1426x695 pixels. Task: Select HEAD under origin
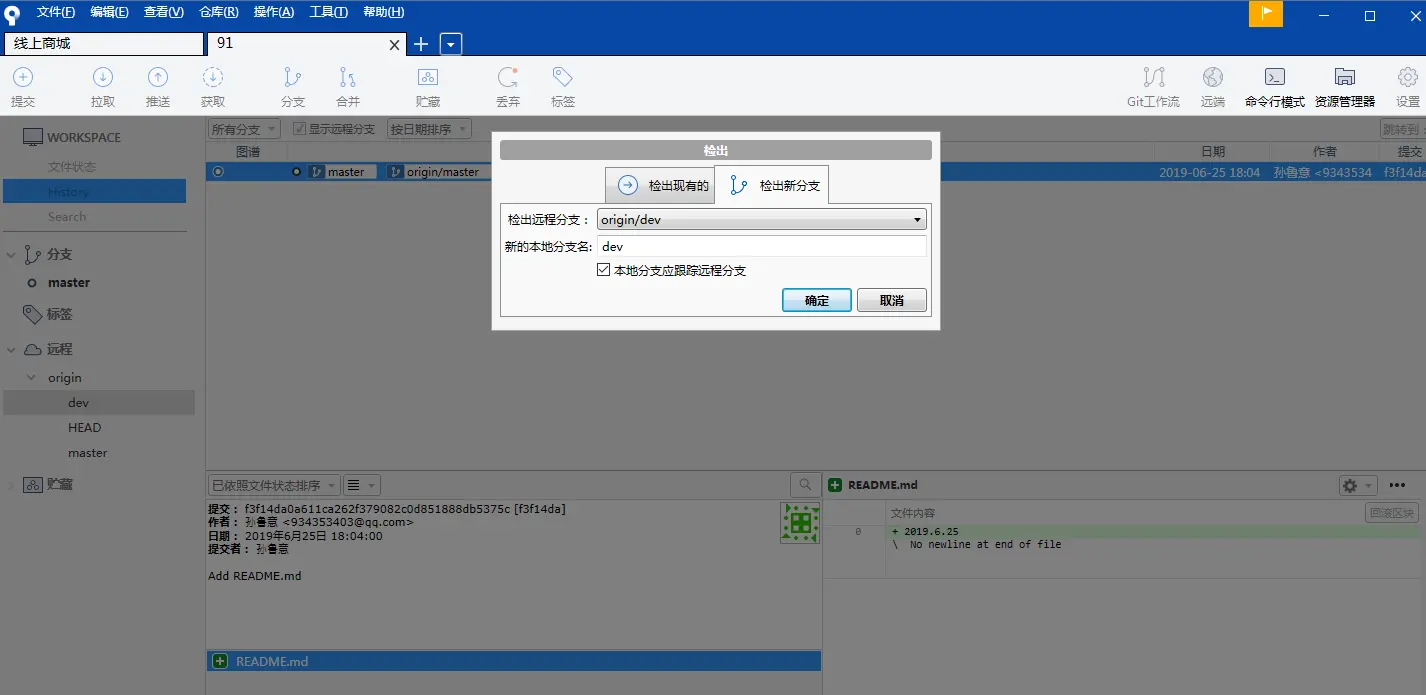(85, 428)
